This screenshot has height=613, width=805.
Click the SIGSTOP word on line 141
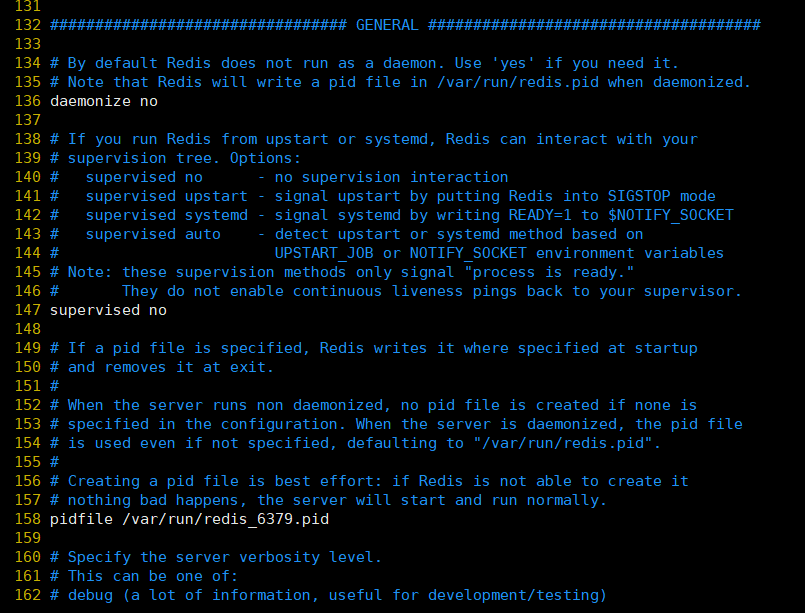pyautogui.click(x=639, y=196)
